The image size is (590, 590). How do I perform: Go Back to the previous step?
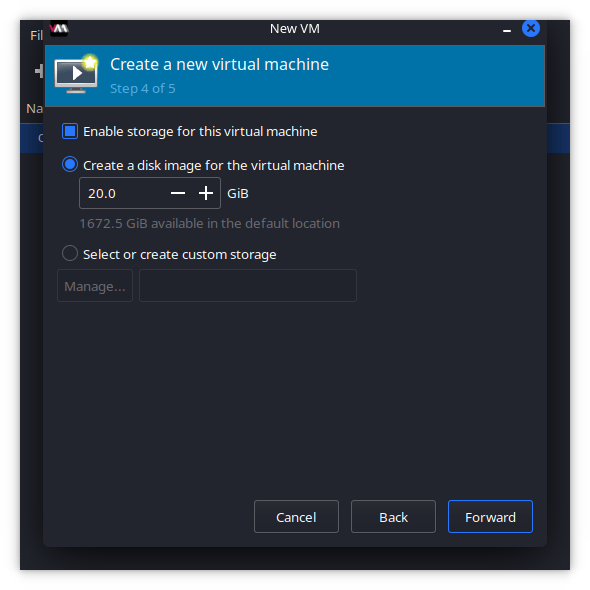click(393, 517)
